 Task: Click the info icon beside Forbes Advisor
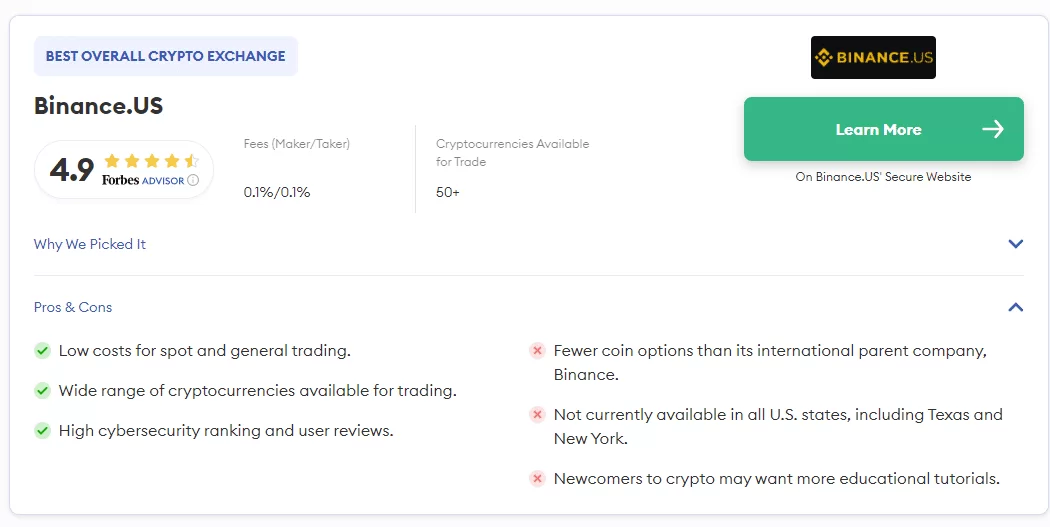click(x=193, y=180)
